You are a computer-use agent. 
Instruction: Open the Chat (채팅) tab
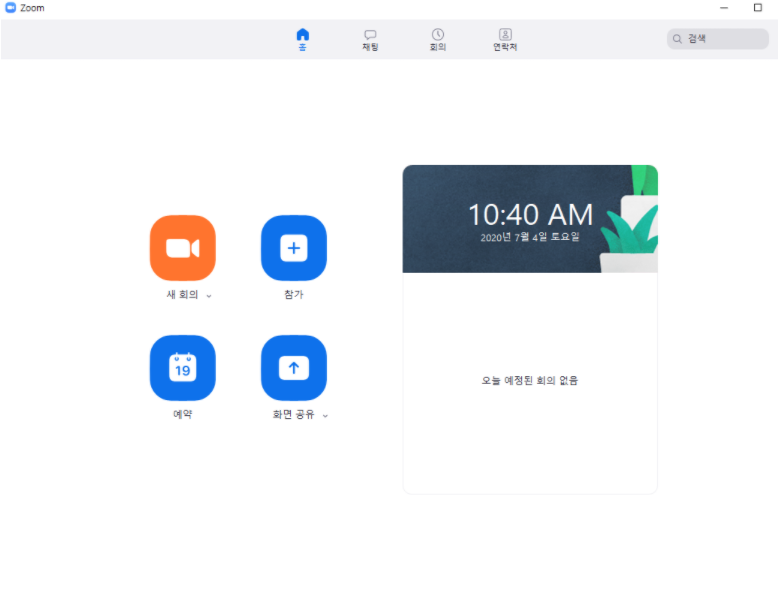(370, 40)
